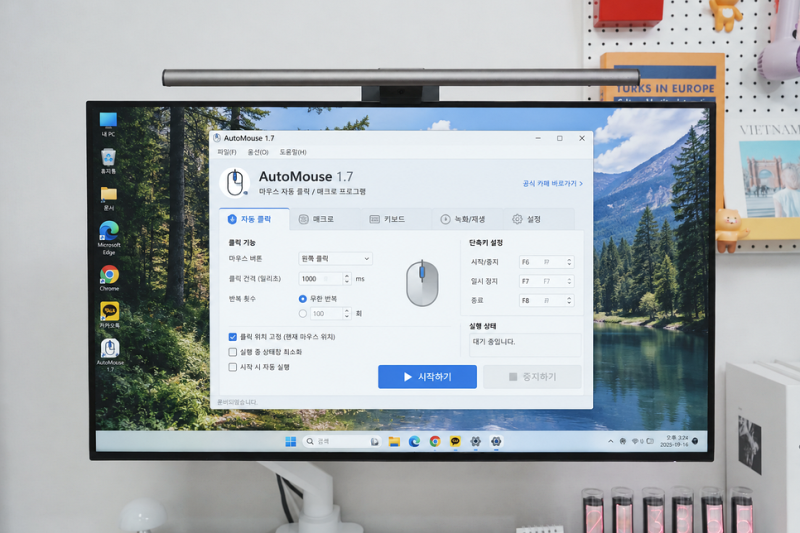Open the 카카오톡 desktop shortcut
The image size is (800, 533).
pos(109,314)
